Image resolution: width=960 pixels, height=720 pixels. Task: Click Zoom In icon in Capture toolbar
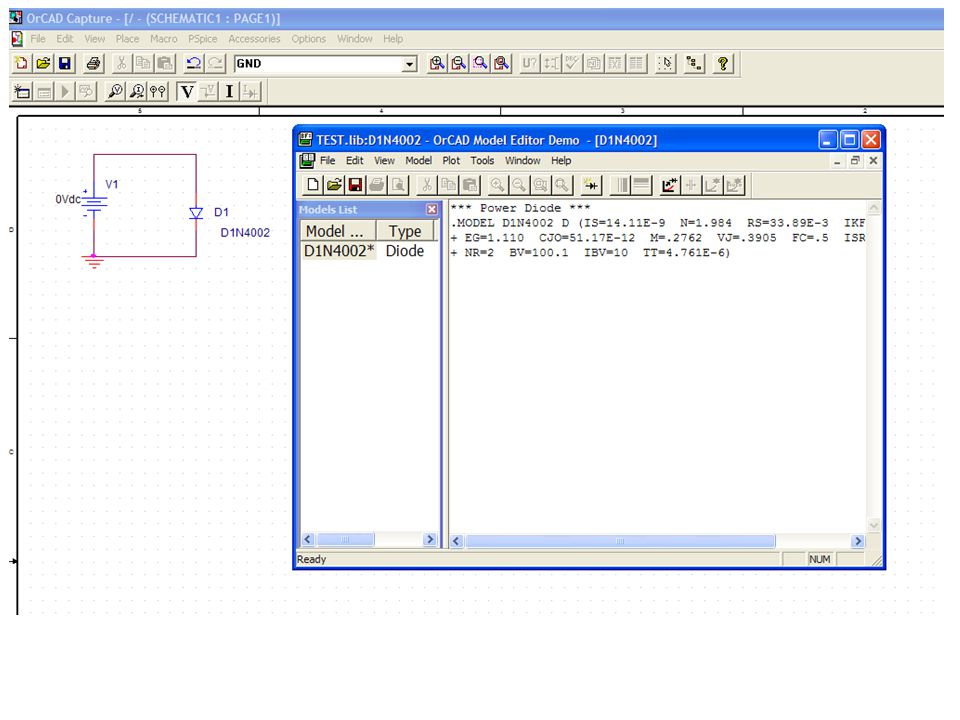coord(437,63)
